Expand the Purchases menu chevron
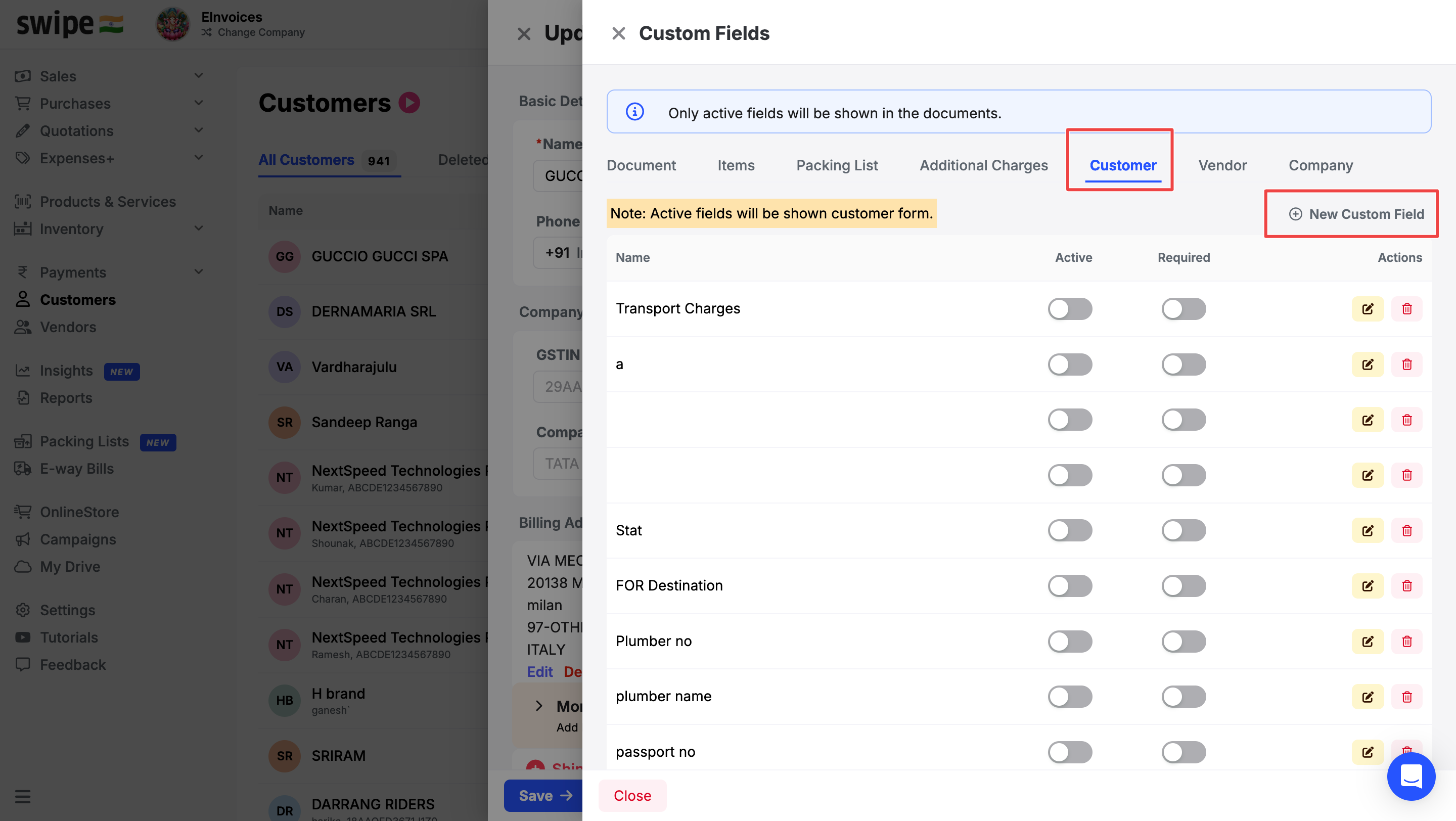The height and width of the screenshot is (821, 1456). (x=198, y=103)
